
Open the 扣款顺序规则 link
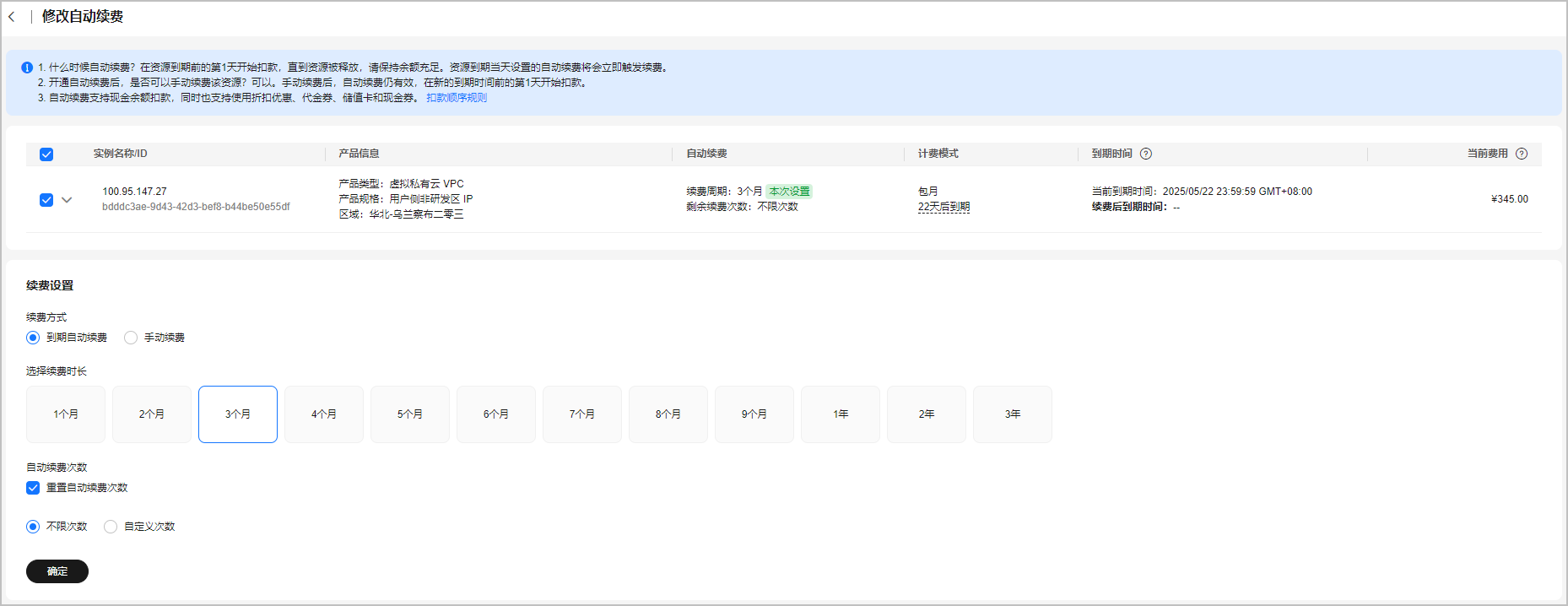coord(457,98)
